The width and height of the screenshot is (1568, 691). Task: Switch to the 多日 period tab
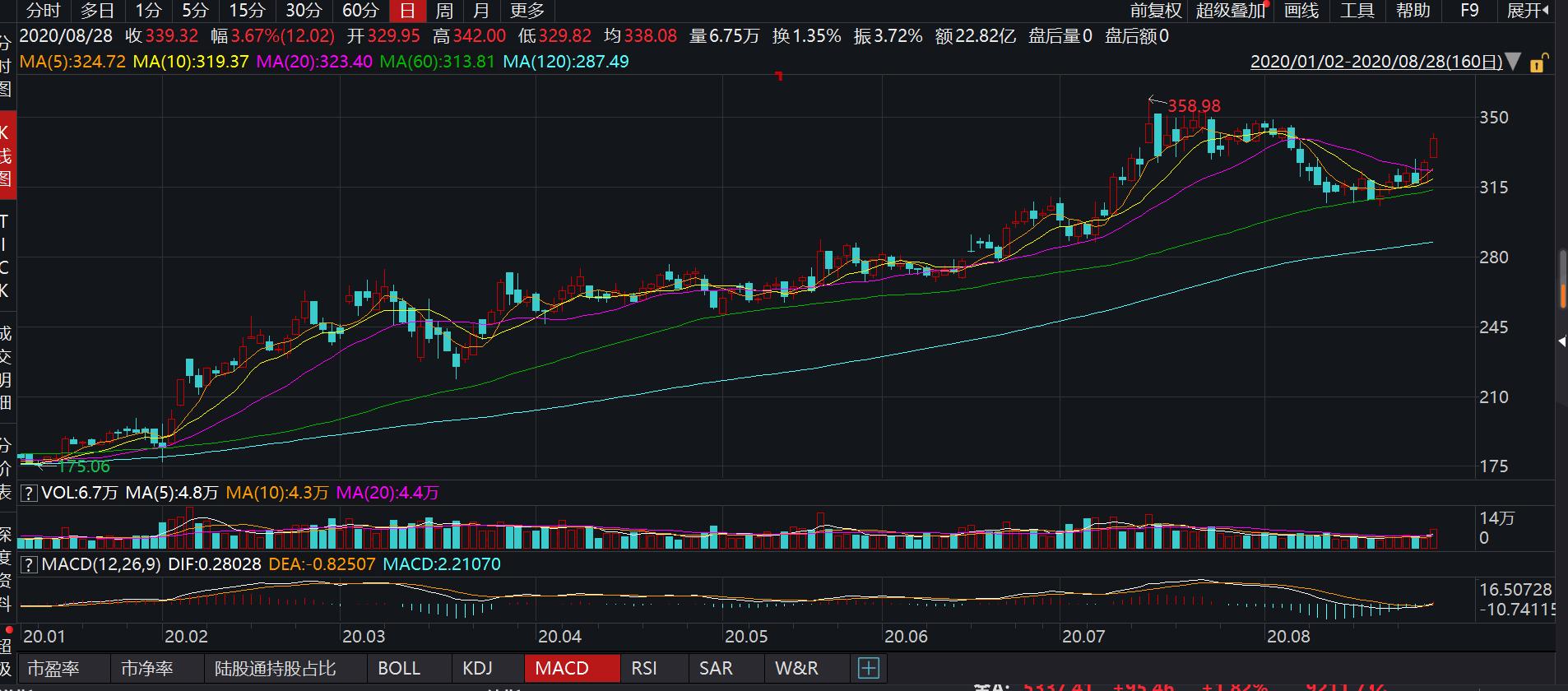pos(97,11)
